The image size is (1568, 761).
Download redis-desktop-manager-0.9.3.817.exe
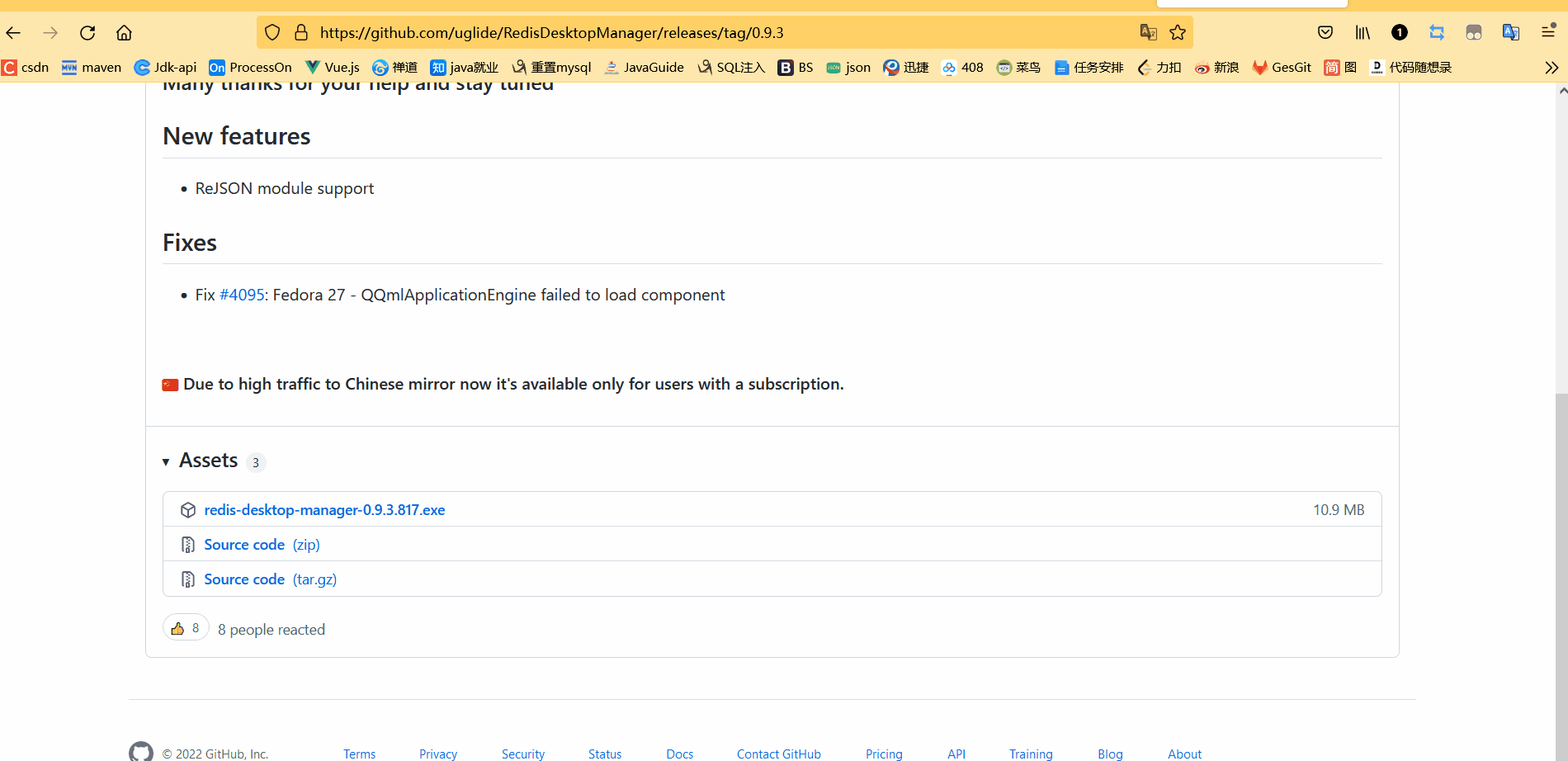[324, 510]
